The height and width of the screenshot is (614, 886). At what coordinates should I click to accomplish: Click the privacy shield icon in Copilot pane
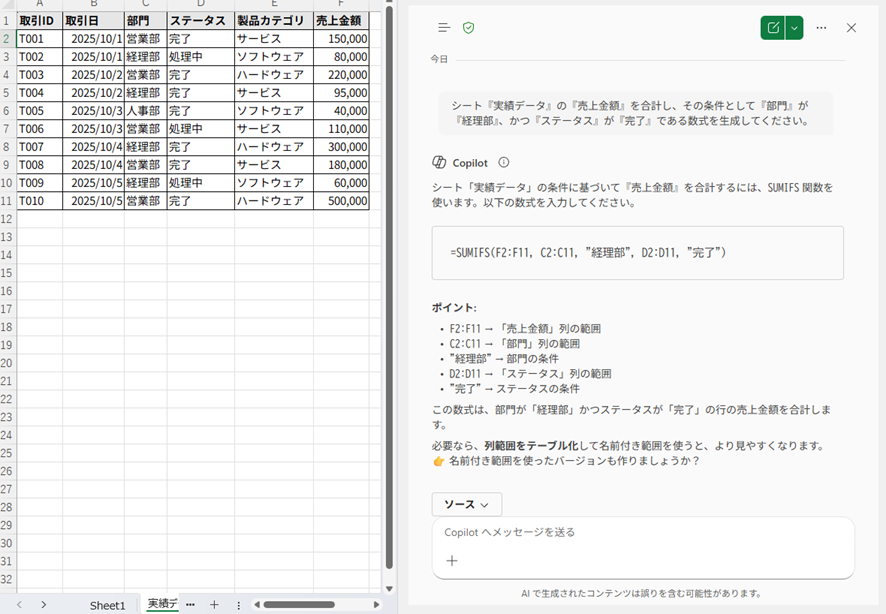[467, 28]
